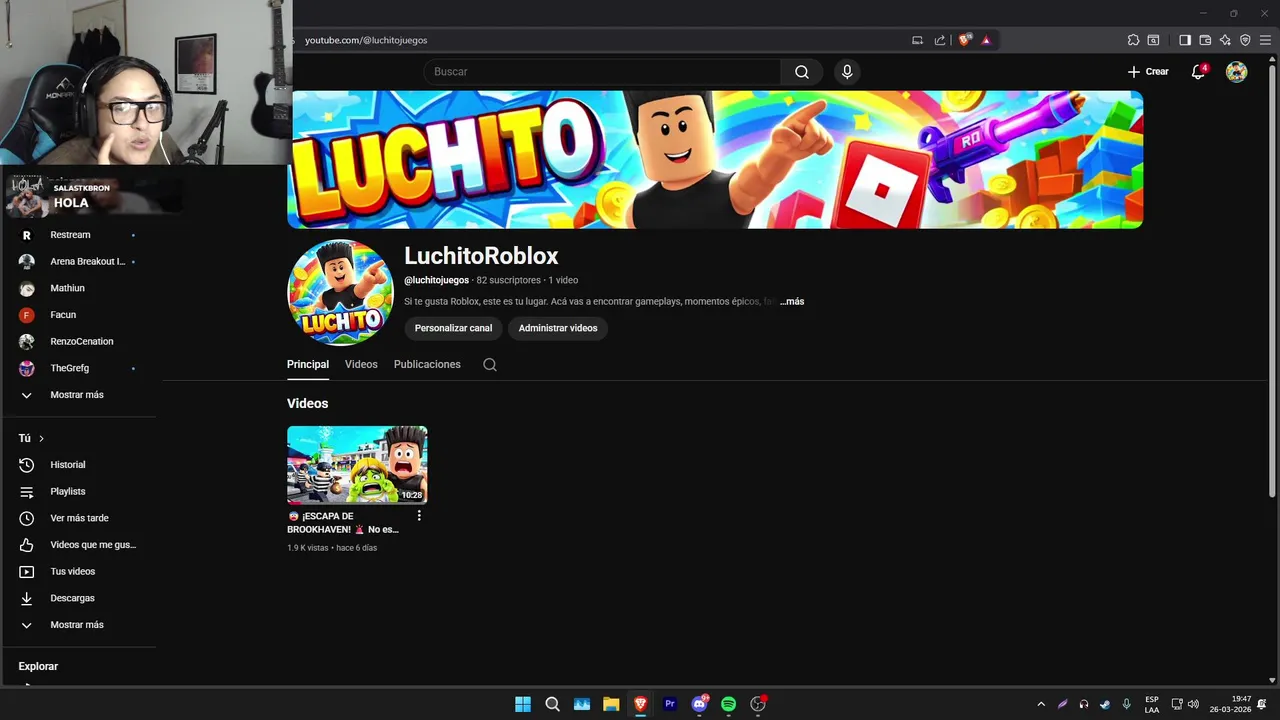Open Adobe Premiere Pro from taskbar
Viewport: 1280px width, 720px height.
[x=670, y=704]
